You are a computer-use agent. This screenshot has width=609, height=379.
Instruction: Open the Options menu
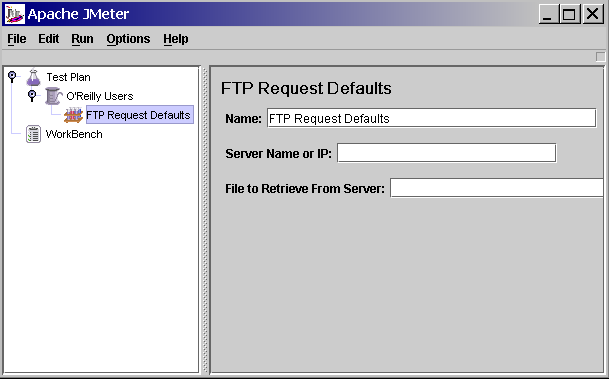(128, 39)
